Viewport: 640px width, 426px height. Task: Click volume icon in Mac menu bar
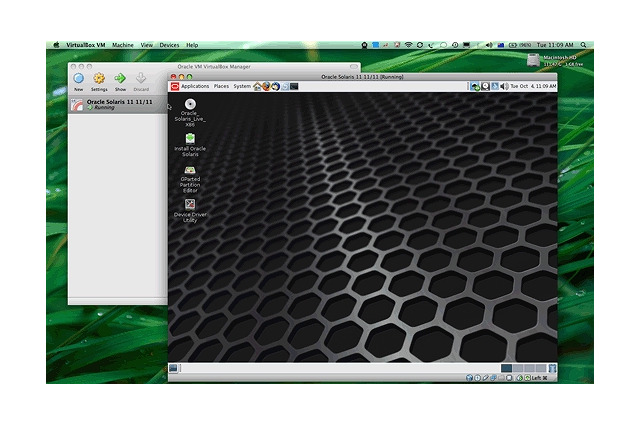pos(489,45)
